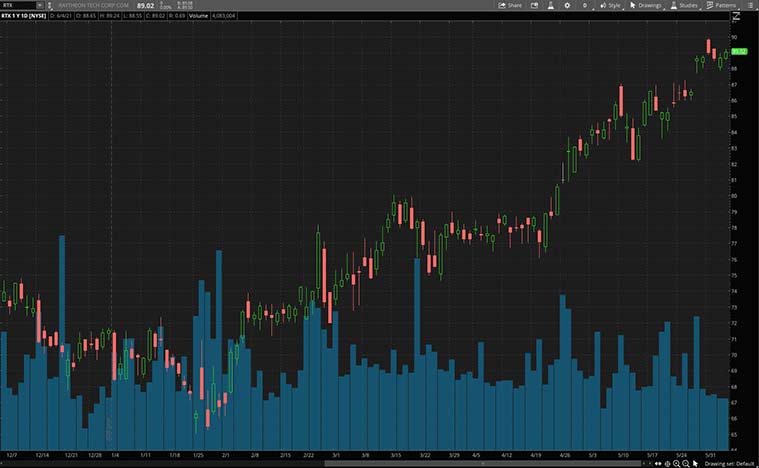Viewport: 759px width, 468px height.
Task: Open chart settings gear icon
Action: coord(567,5)
